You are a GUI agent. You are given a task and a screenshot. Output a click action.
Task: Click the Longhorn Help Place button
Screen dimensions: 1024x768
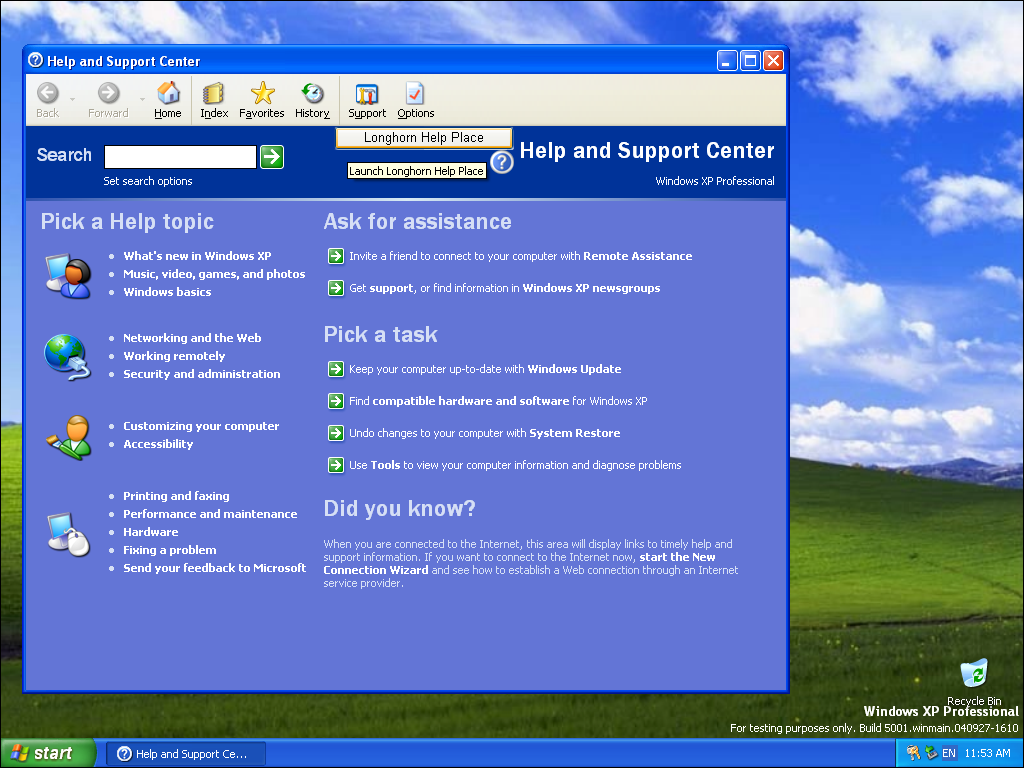pos(424,138)
